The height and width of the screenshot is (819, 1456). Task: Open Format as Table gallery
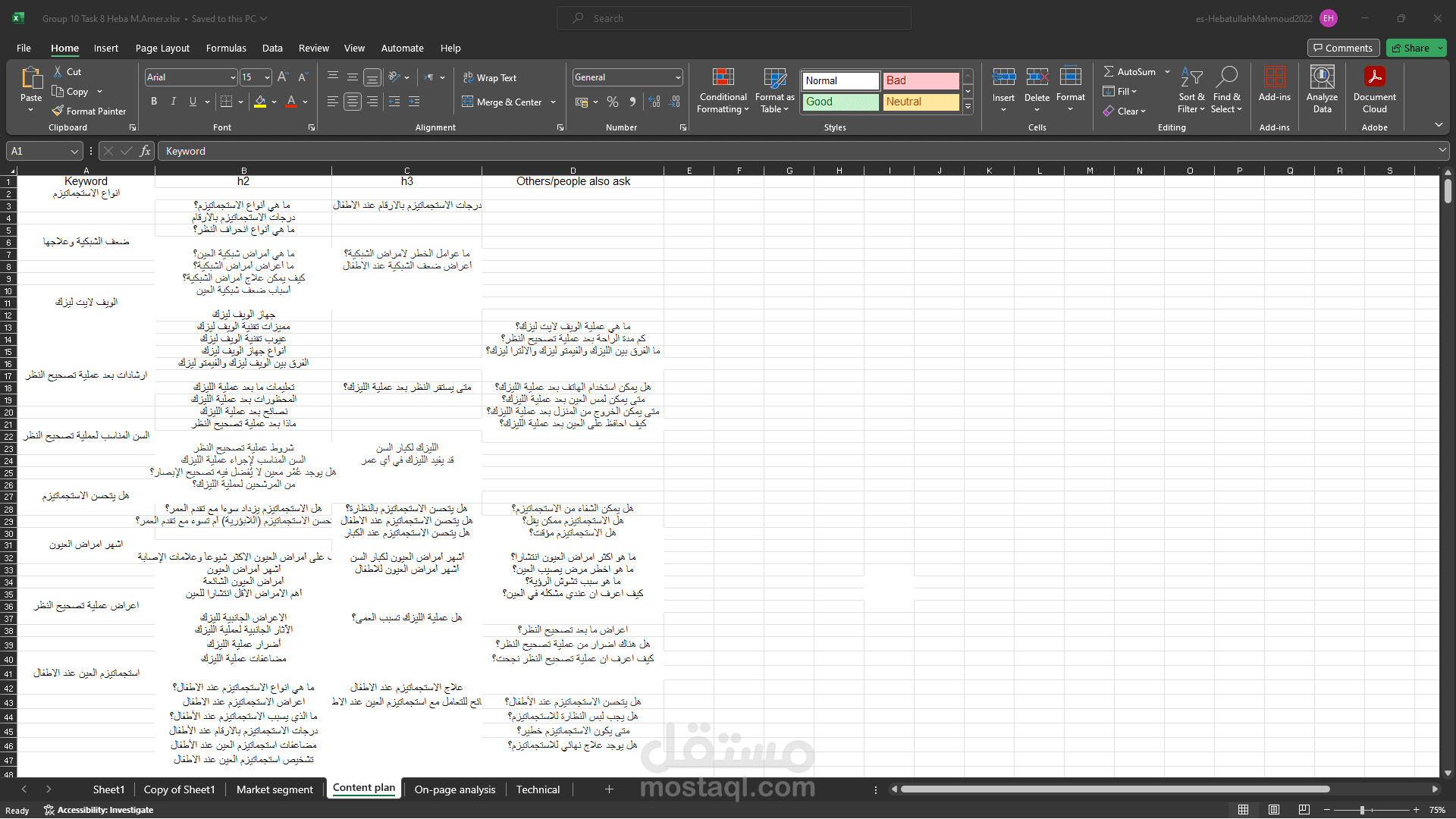coord(775,90)
